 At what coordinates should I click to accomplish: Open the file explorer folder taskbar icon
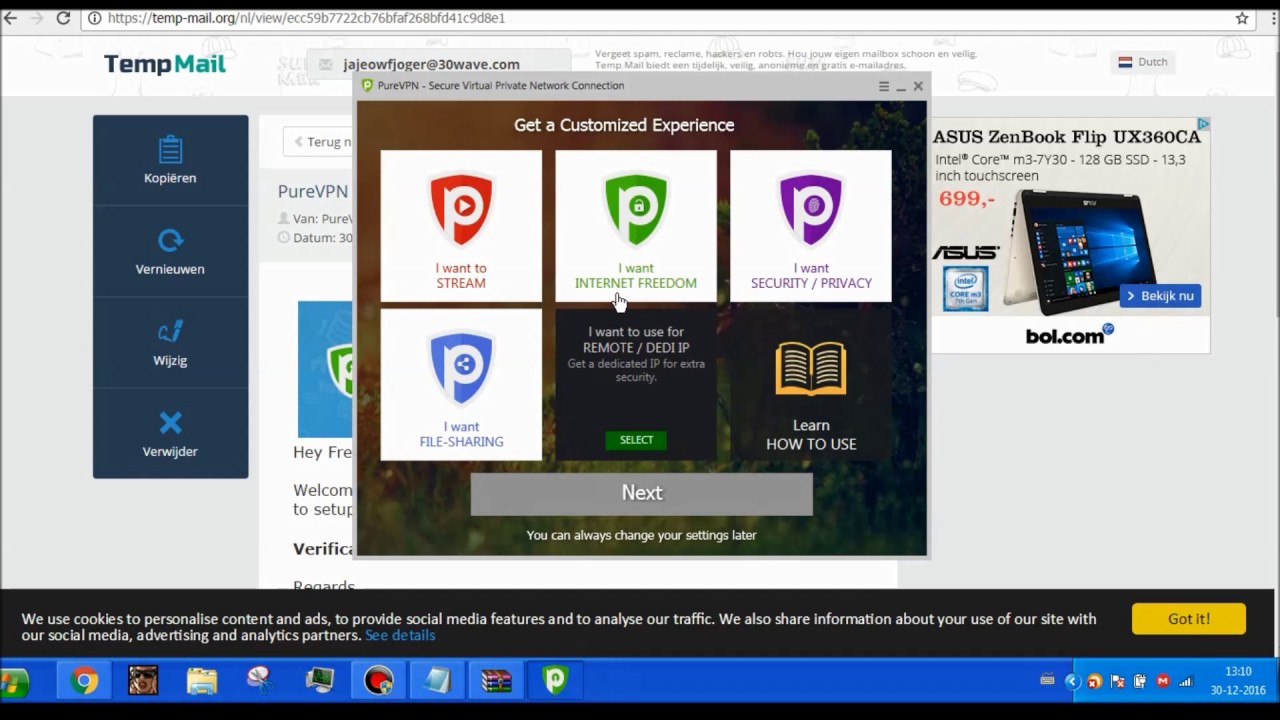coord(202,681)
